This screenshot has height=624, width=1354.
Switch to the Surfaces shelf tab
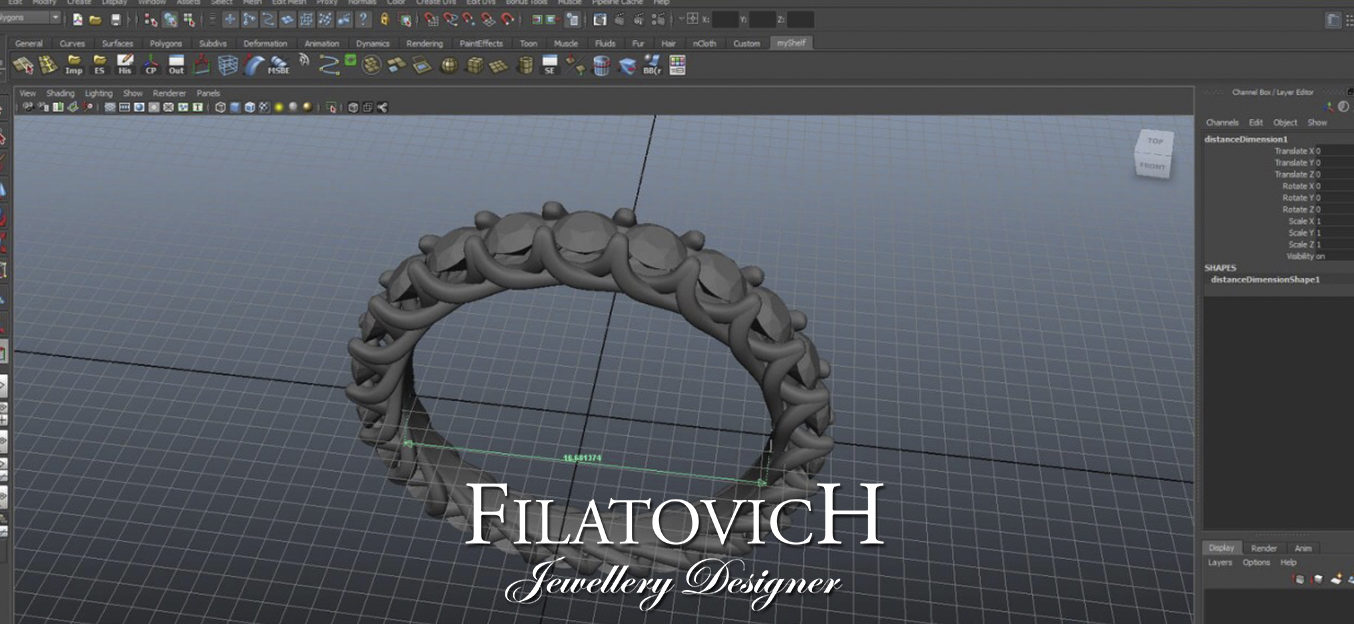[x=117, y=43]
